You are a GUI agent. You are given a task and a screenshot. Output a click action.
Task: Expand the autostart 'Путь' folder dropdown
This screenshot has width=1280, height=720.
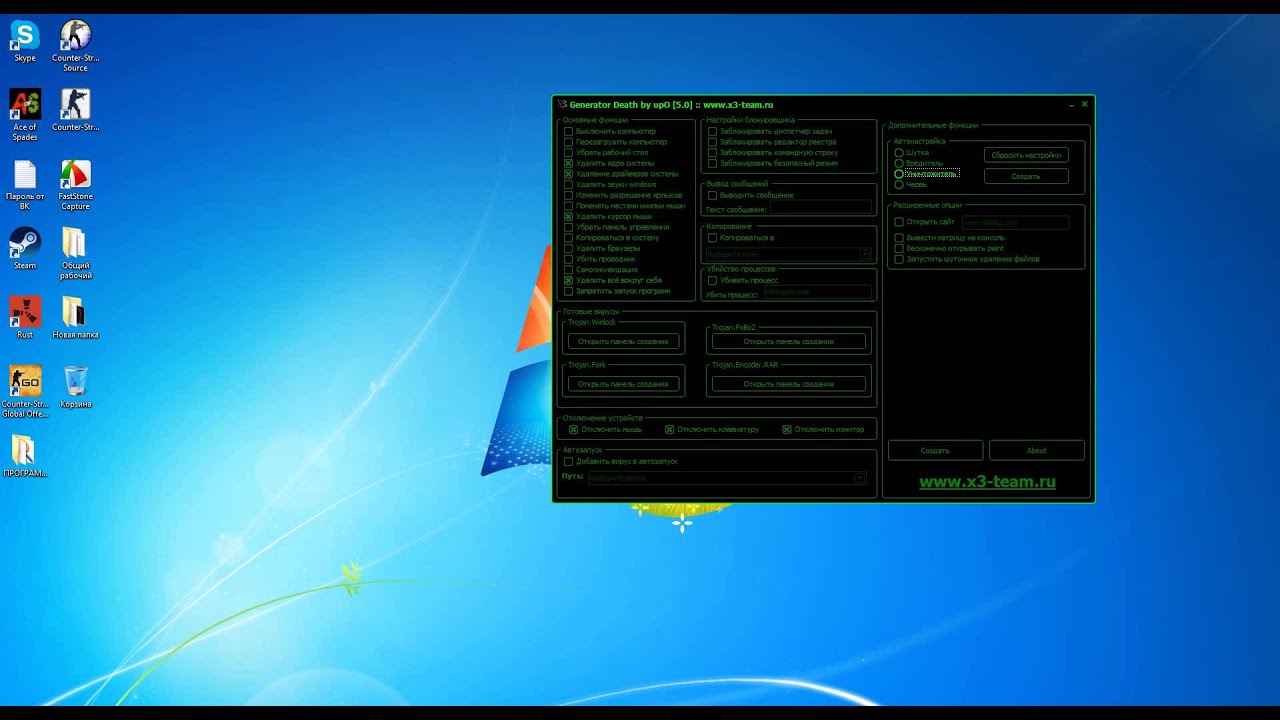click(860, 478)
